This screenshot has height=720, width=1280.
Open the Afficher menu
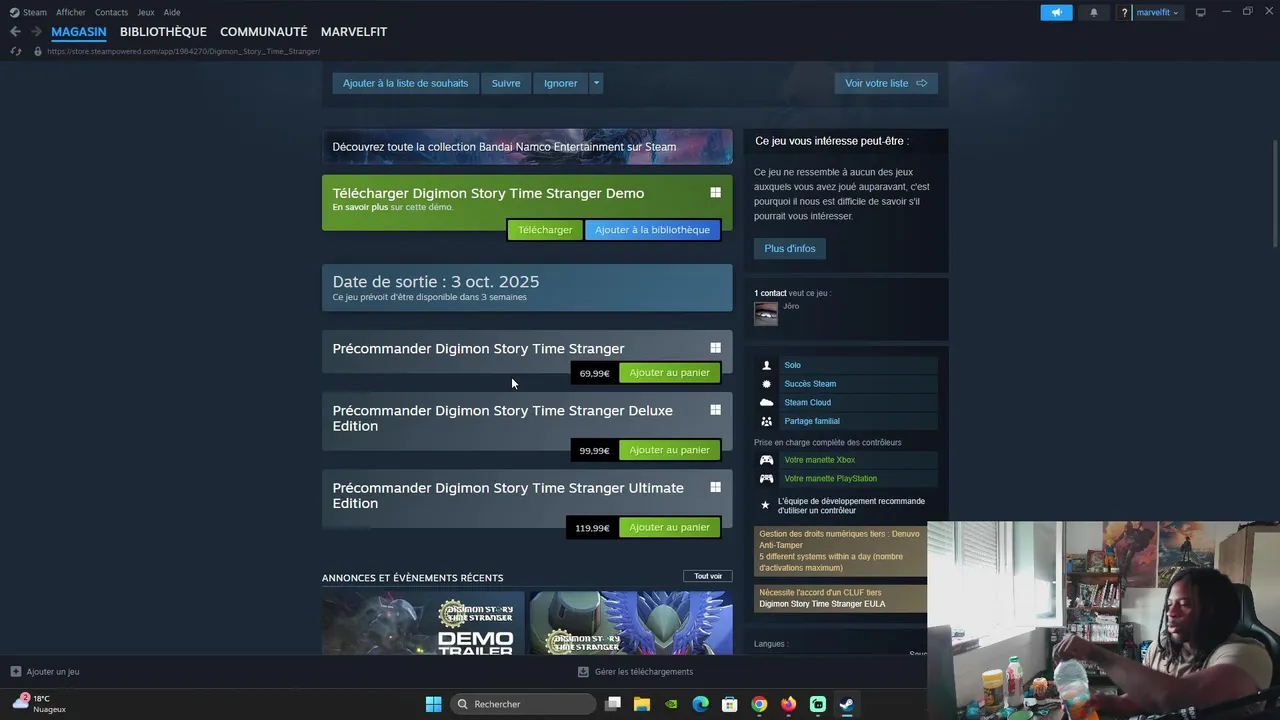pyautogui.click(x=71, y=12)
